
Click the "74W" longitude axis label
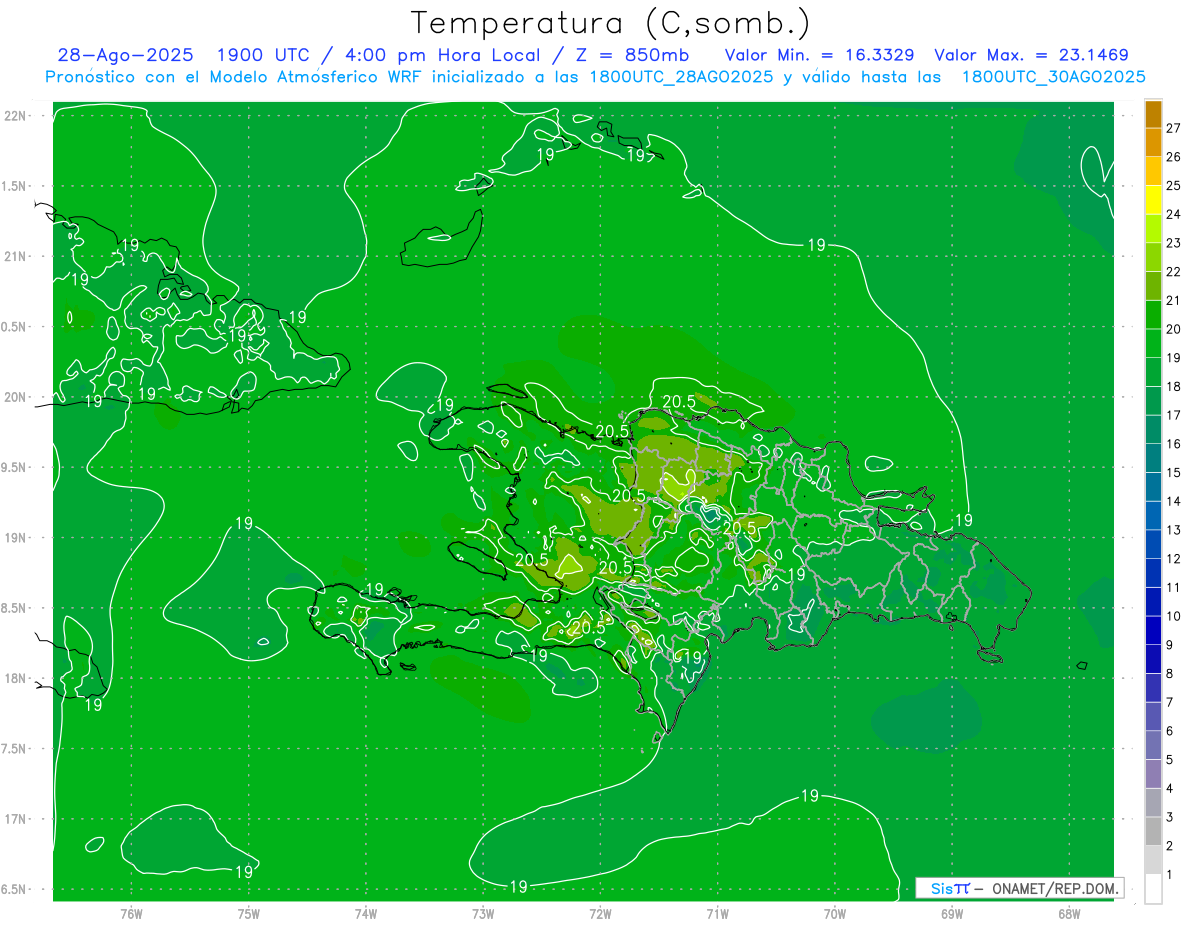[x=366, y=913]
